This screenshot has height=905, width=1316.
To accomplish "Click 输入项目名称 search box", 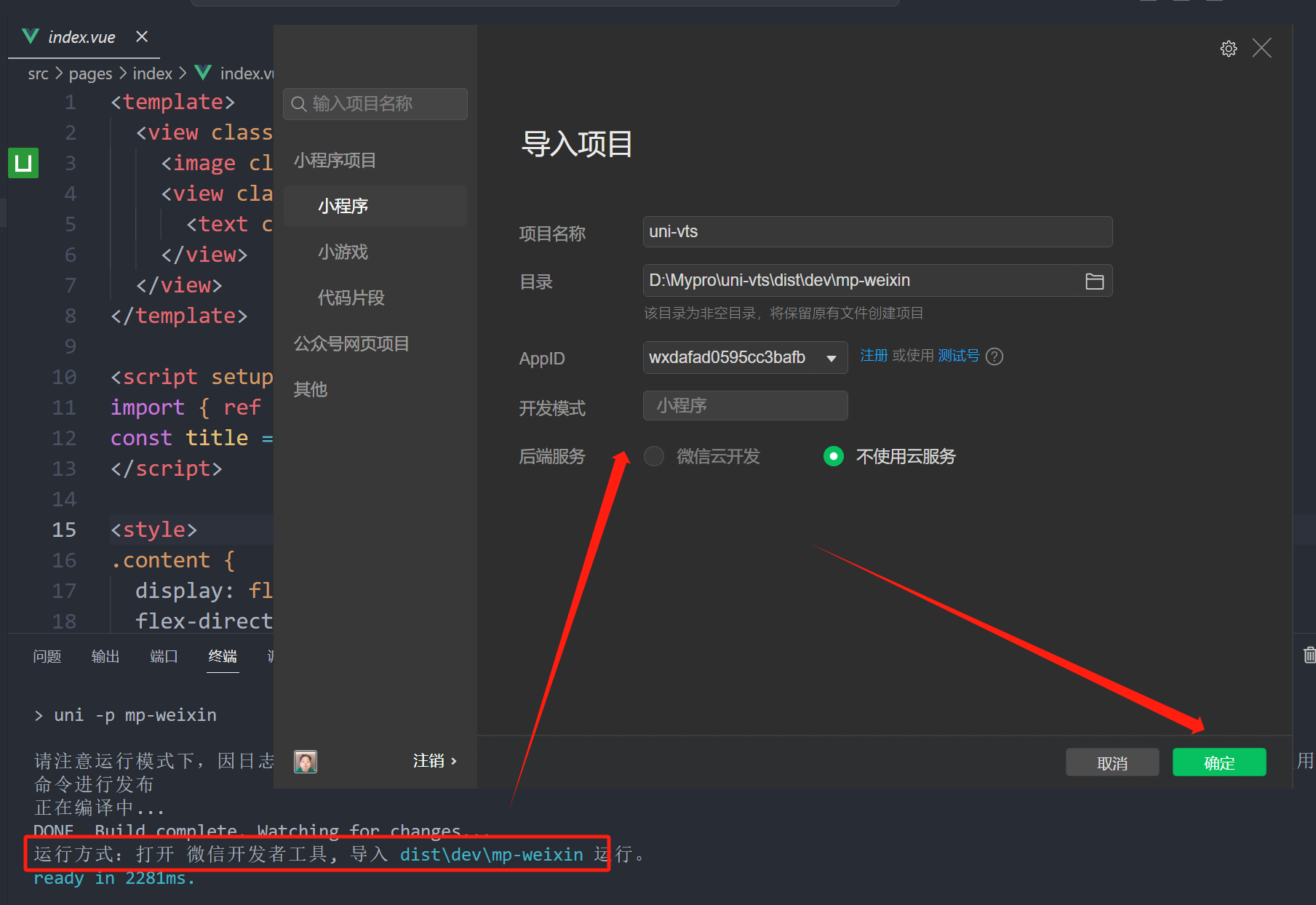I will pyautogui.click(x=375, y=104).
